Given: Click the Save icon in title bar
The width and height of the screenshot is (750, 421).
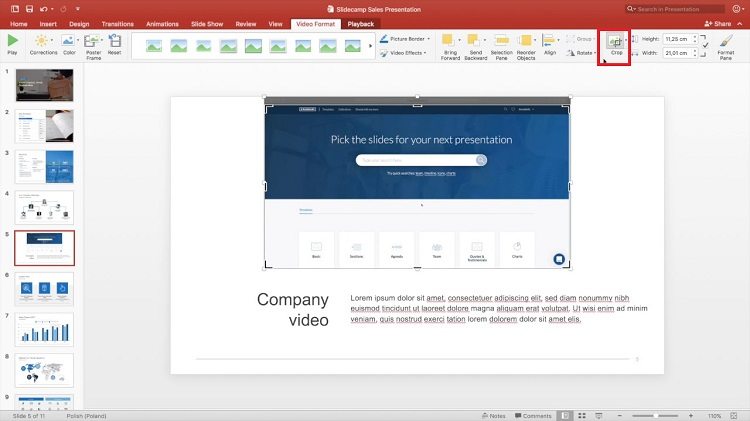Looking at the screenshot, I should pos(29,9).
